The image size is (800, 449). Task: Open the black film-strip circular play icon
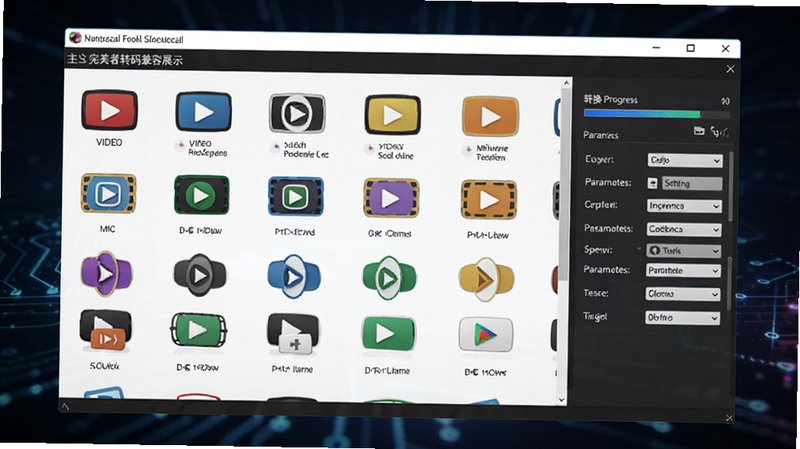pyautogui.click(x=297, y=113)
